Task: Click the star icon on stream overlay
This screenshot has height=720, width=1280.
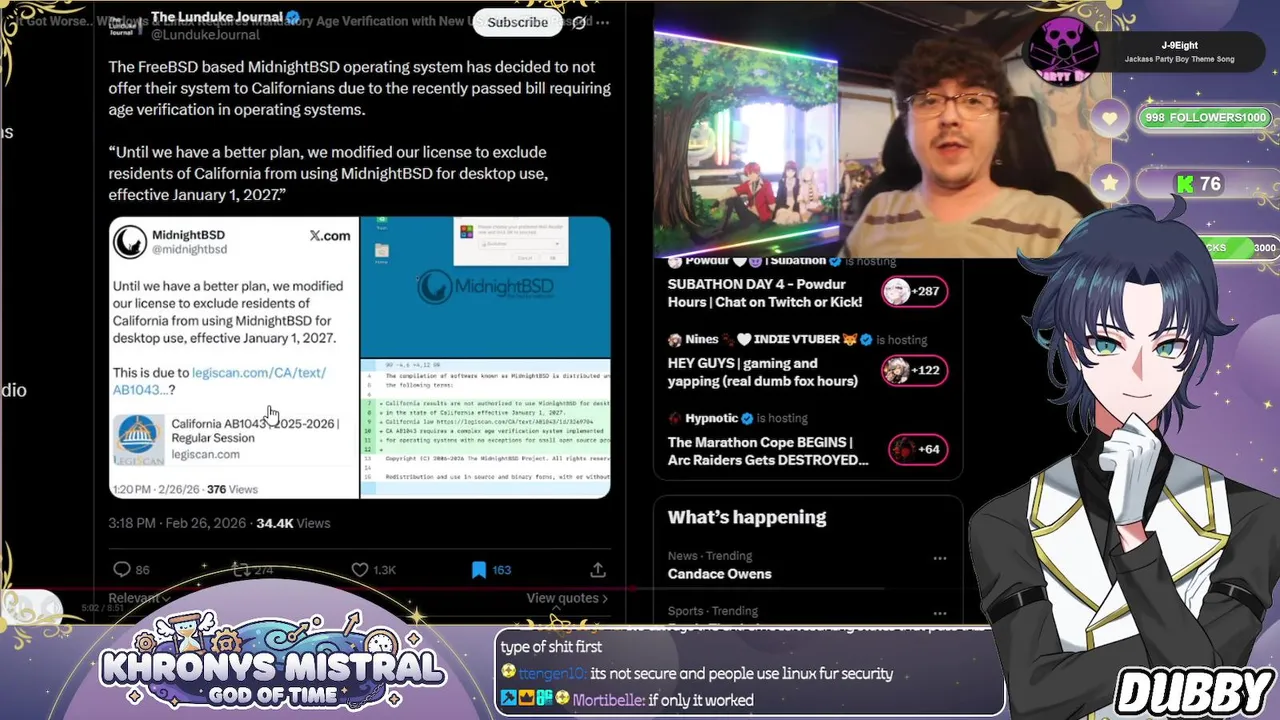Action: click(1110, 183)
